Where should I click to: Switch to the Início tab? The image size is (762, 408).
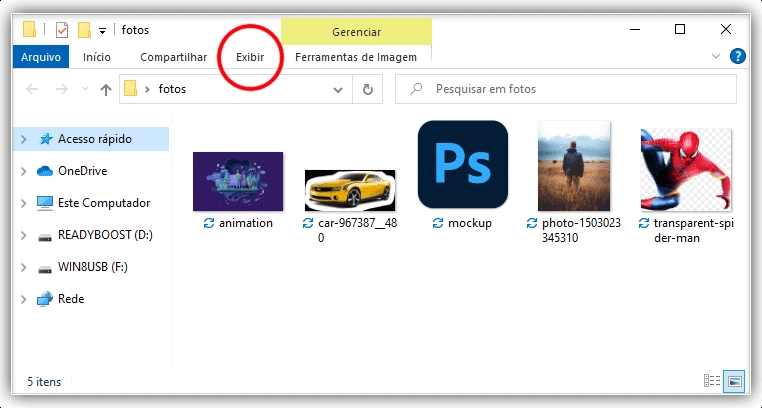click(x=97, y=57)
